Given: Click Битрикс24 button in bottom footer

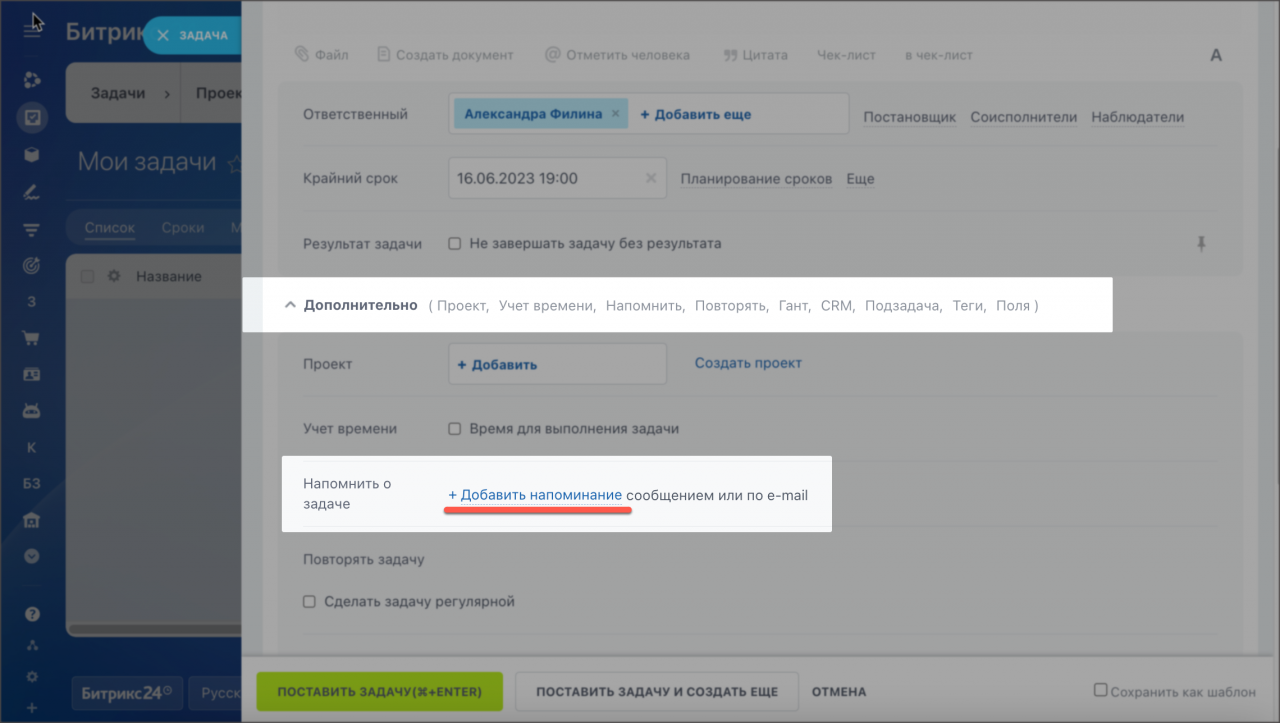Looking at the screenshot, I should coord(125,692).
